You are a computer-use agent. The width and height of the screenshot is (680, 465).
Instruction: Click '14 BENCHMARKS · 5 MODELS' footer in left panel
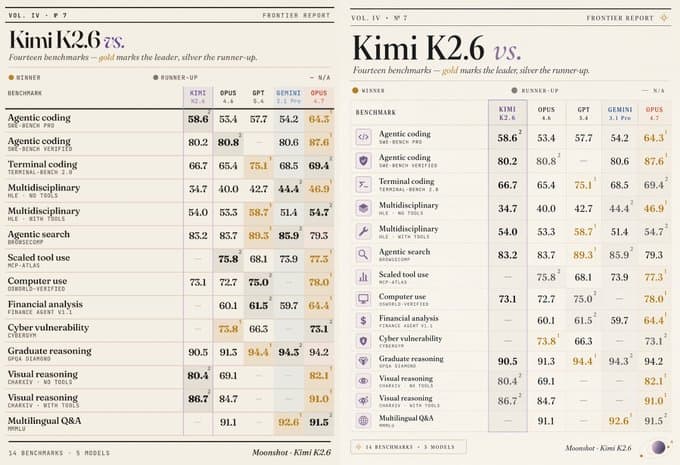[59, 453]
